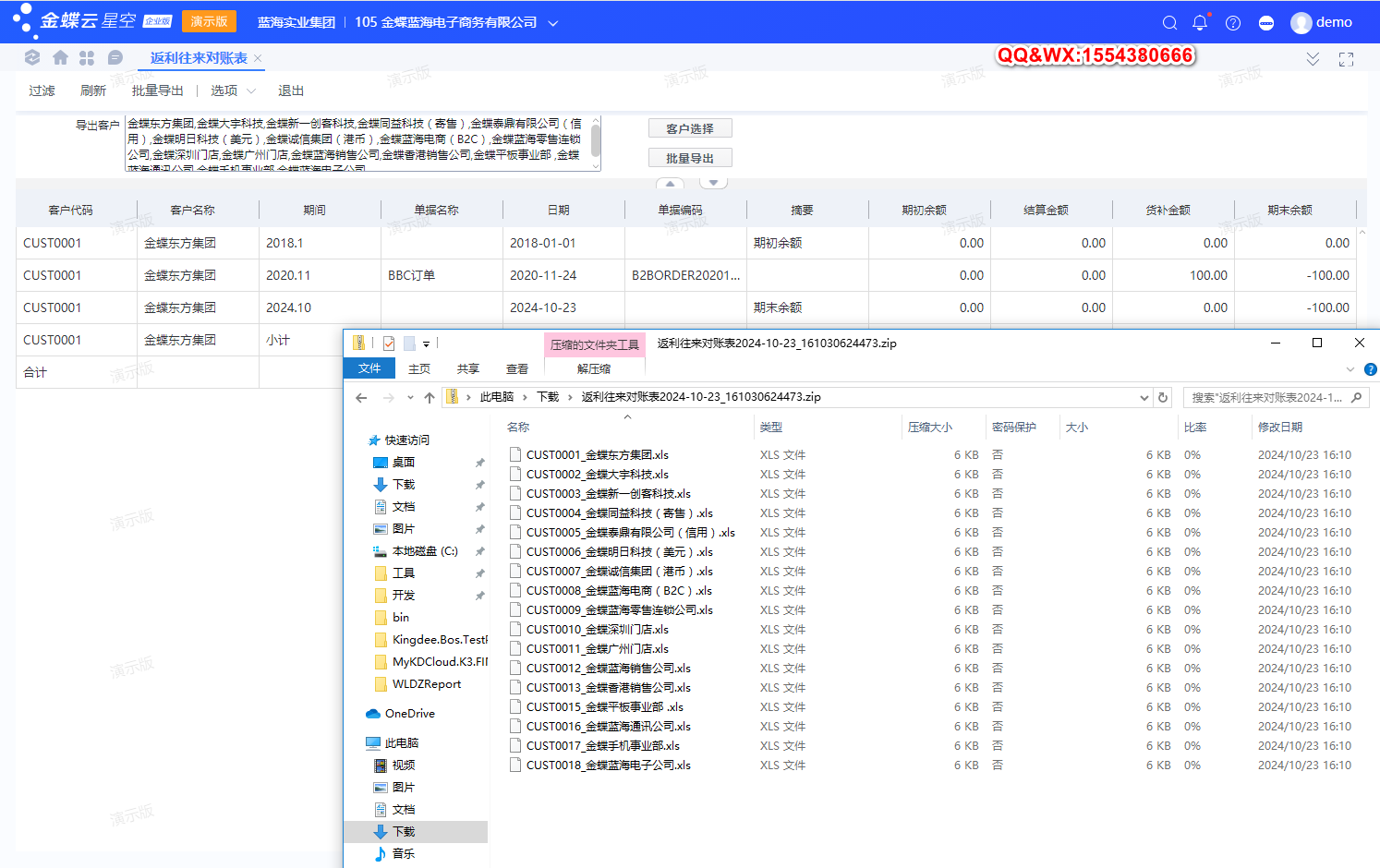Switch to the 返利往来对账表 tab
Screen dimensions: 1380x868
click(x=199, y=58)
